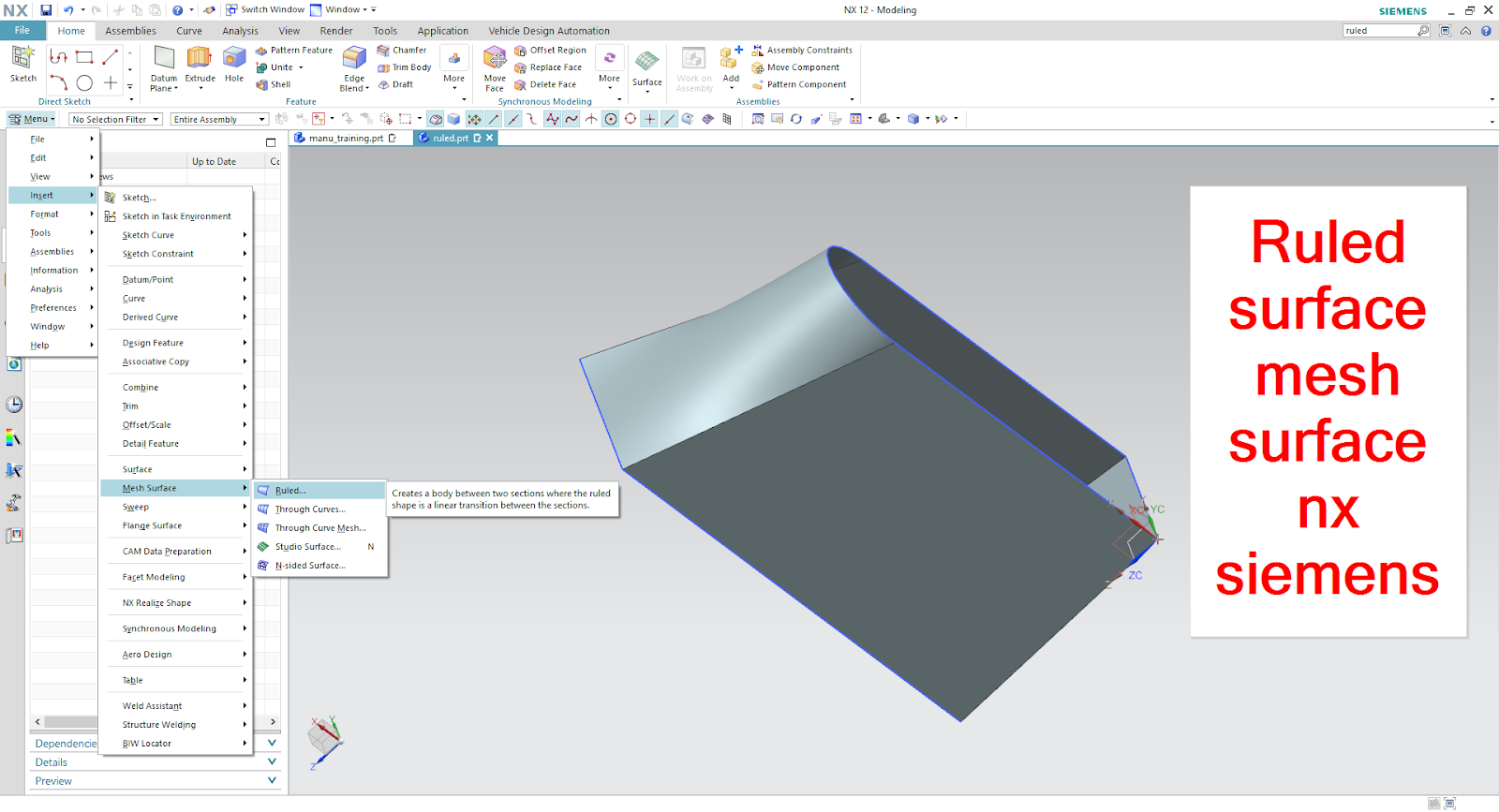Select the Trim Body tool
The height and width of the screenshot is (812, 1499).
click(405, 67)
